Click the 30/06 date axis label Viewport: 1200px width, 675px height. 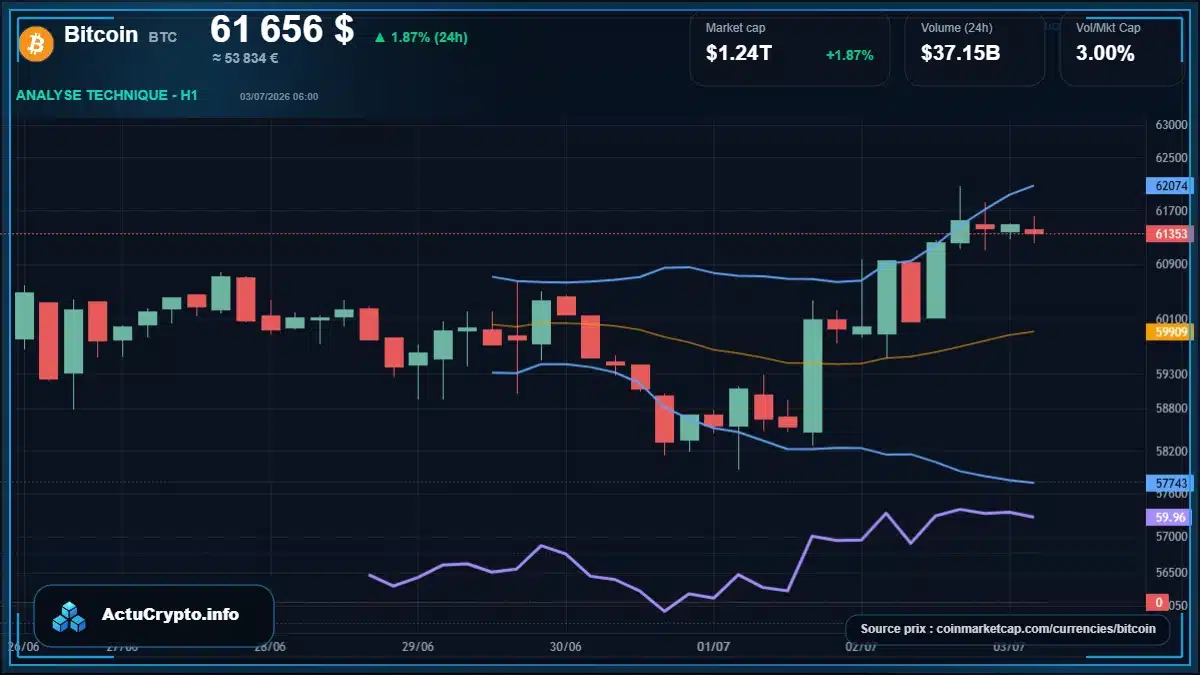pyautogui.click(x=566, y=647)
